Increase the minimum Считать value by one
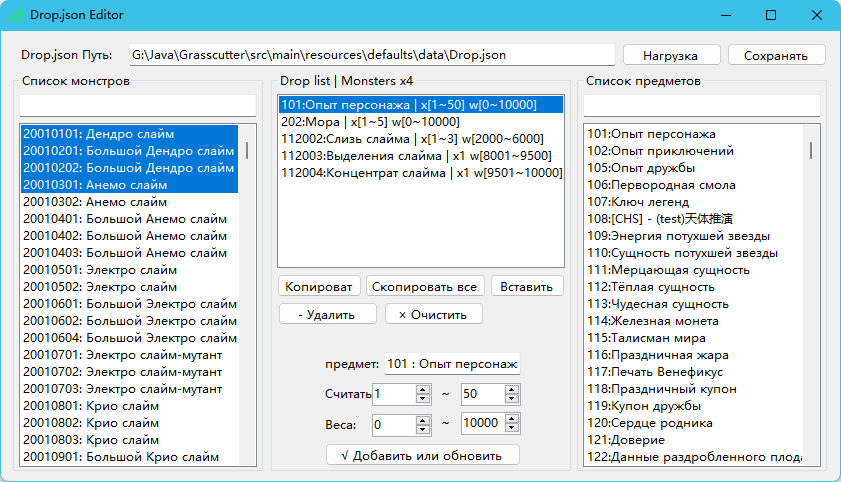This screenshot has height=482, width=841. pos(424,388)
